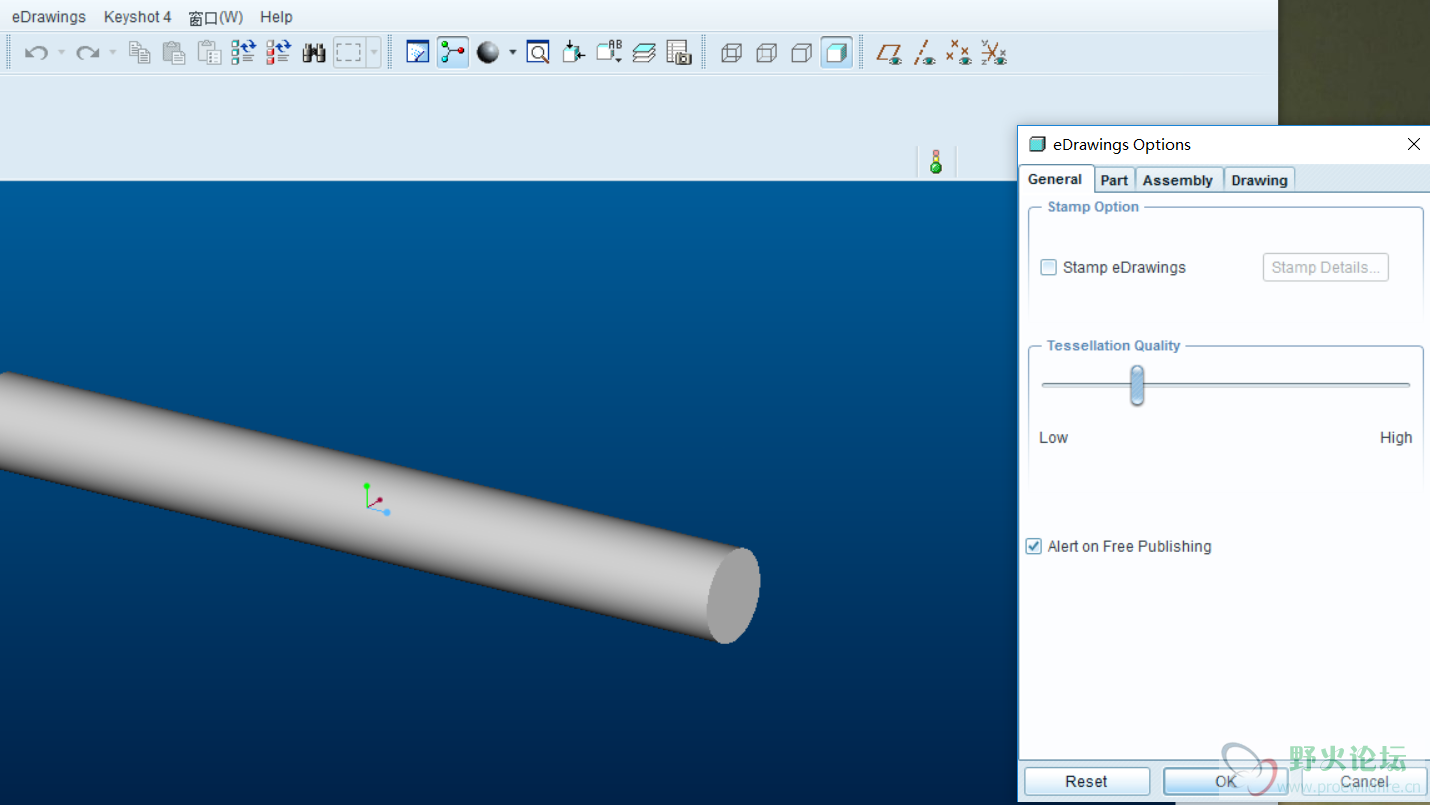Click the binoculars Find icon
This screenshot has height=805, width=1430.
314,52
